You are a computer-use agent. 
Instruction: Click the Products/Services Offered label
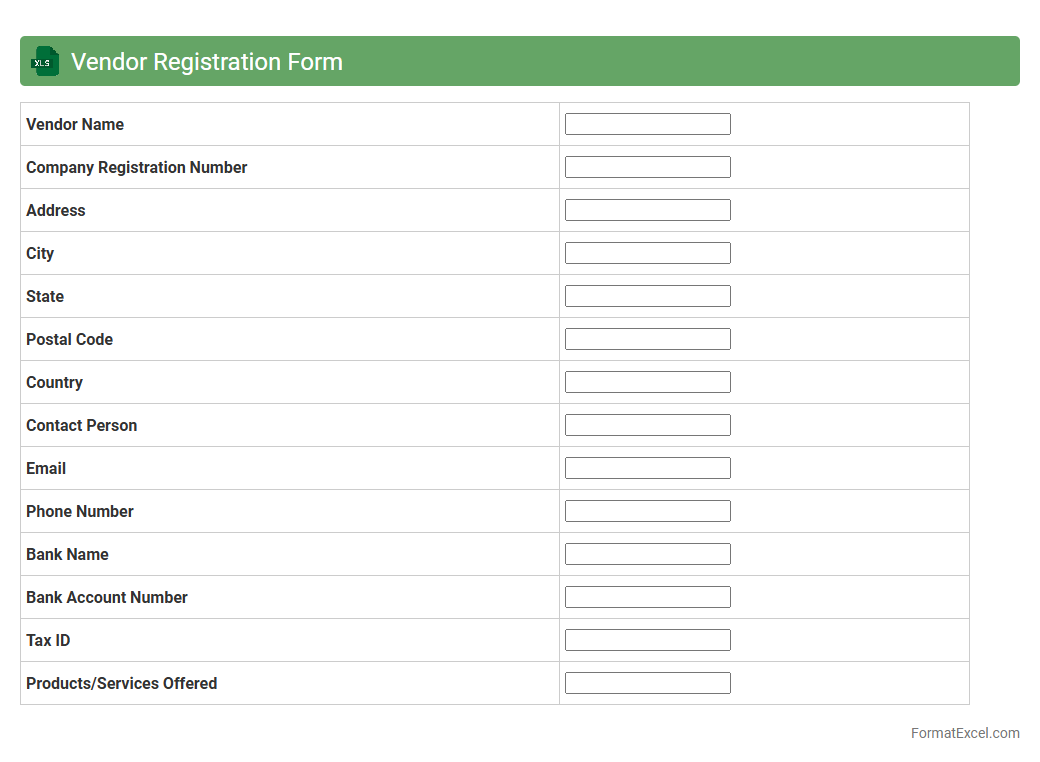coord(121,683)
